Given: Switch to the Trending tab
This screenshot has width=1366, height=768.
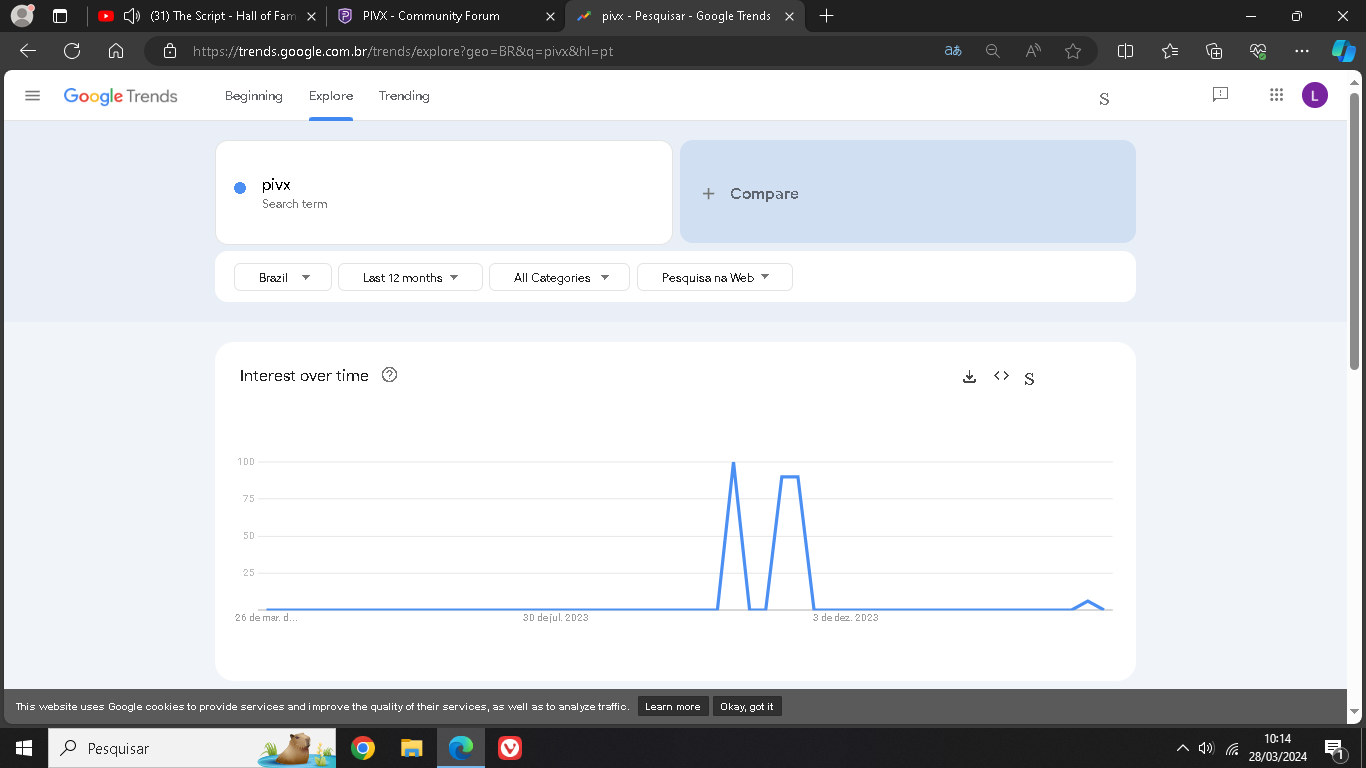Looking at the screenshot, I should pyautogui.click(x=404, y=96).
